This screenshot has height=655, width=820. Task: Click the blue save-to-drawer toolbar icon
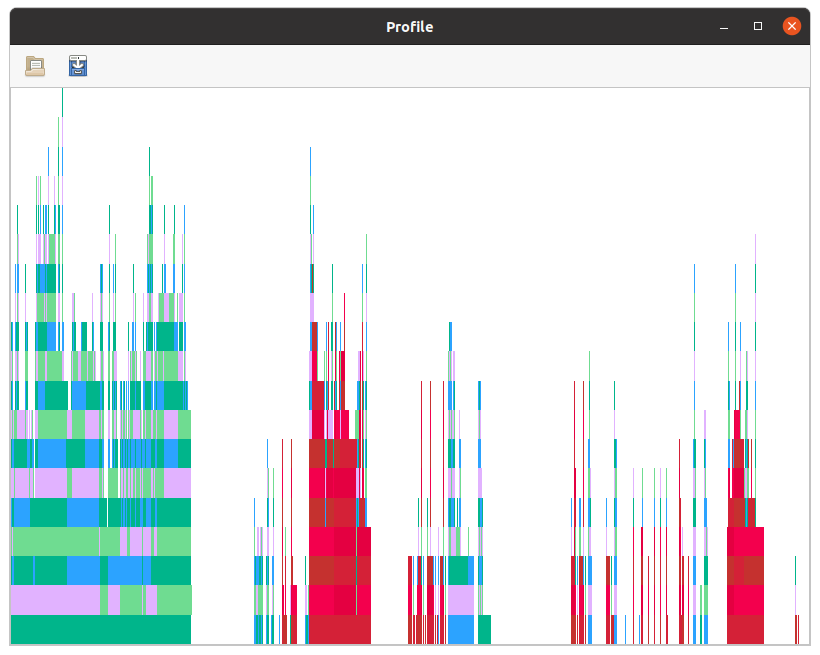point(78,66)
